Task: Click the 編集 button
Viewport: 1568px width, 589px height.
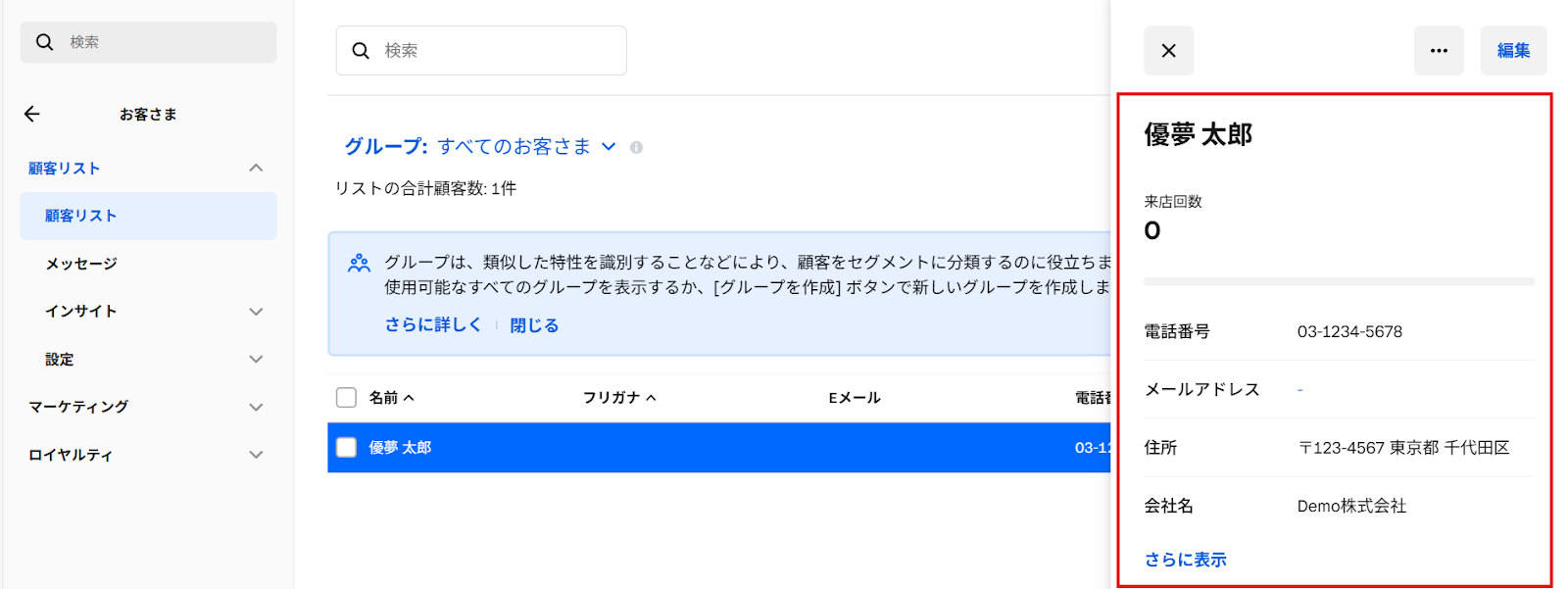Action: [x=1512, y=51]
